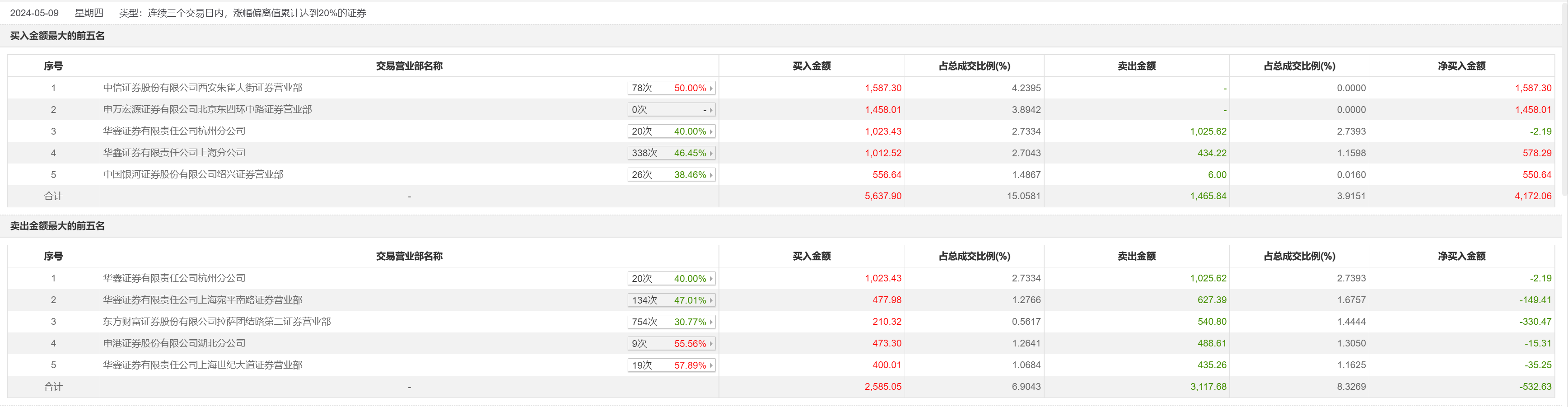Expand the 78次 listing stats box
The image size is (1568, 407).
[670, 89]
